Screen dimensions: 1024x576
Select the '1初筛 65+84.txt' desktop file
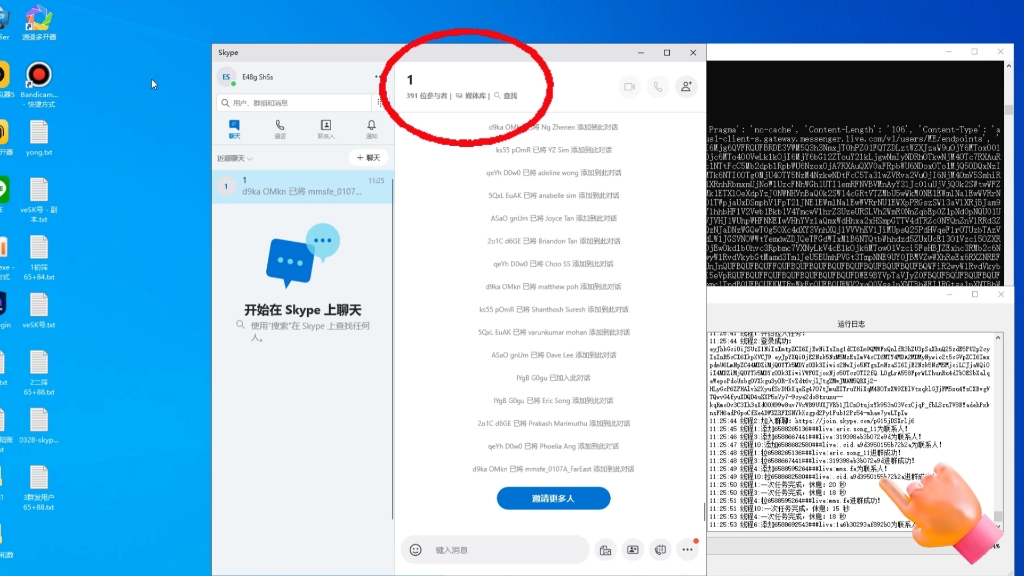[39, 258]
